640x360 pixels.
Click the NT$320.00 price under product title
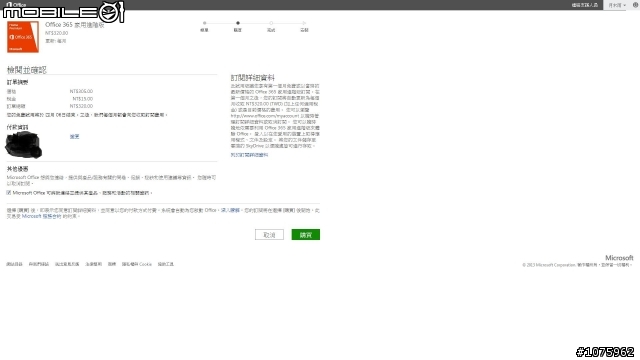56,33
